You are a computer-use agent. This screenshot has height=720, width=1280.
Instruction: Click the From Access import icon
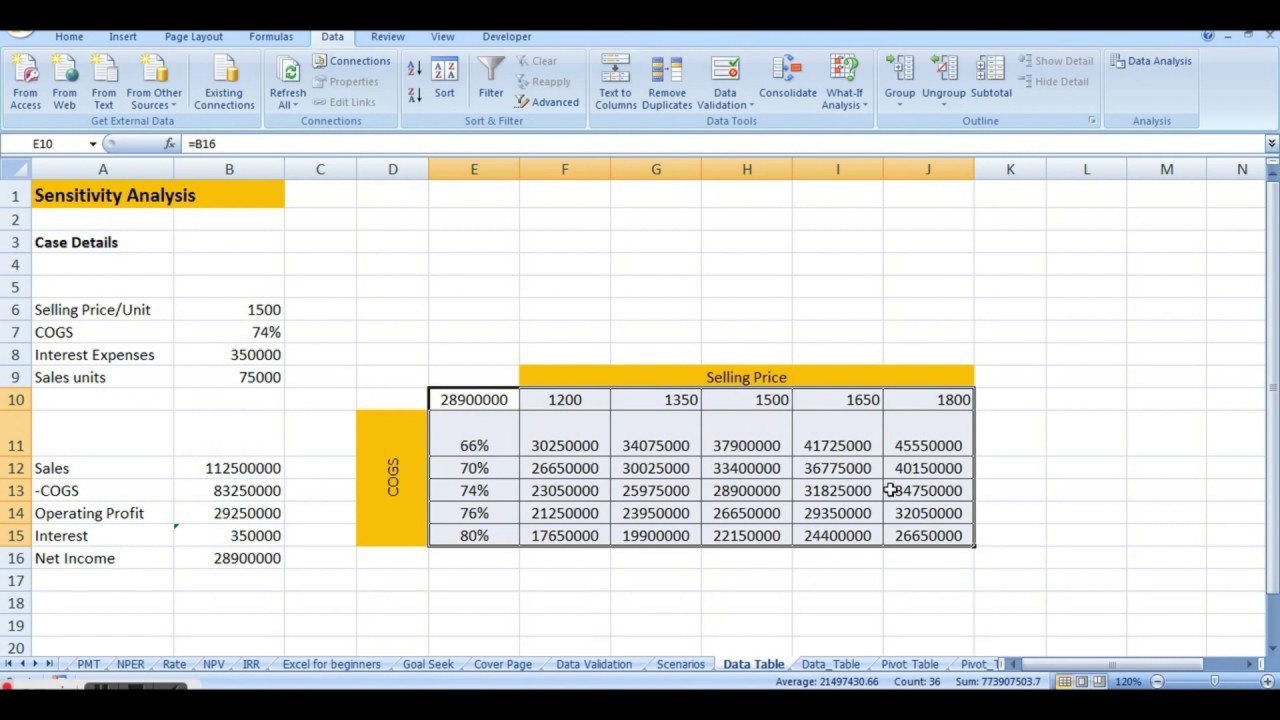point(25,82)
